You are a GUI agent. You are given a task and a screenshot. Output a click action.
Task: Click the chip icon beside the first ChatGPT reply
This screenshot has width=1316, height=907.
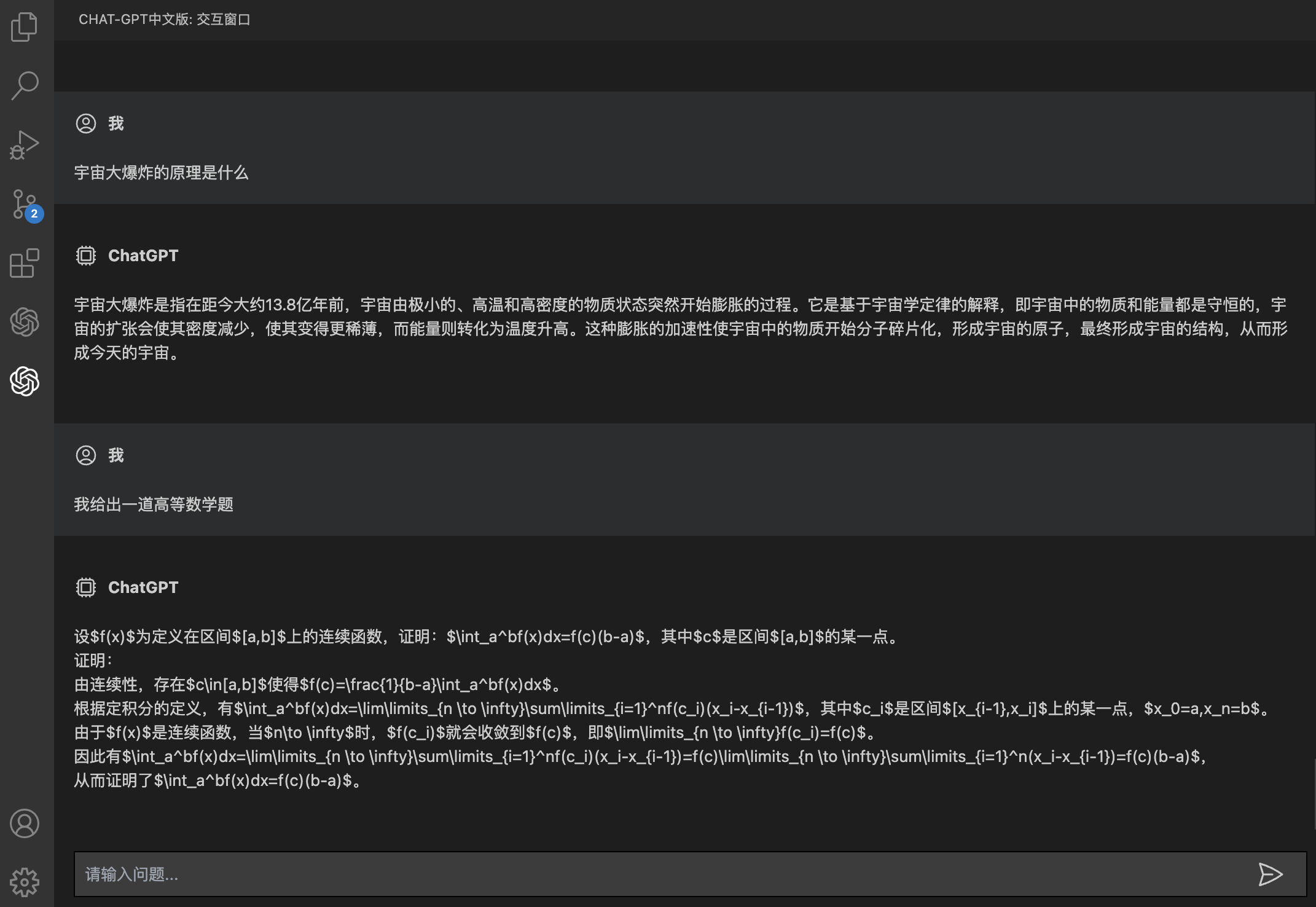tap(86, 256)
